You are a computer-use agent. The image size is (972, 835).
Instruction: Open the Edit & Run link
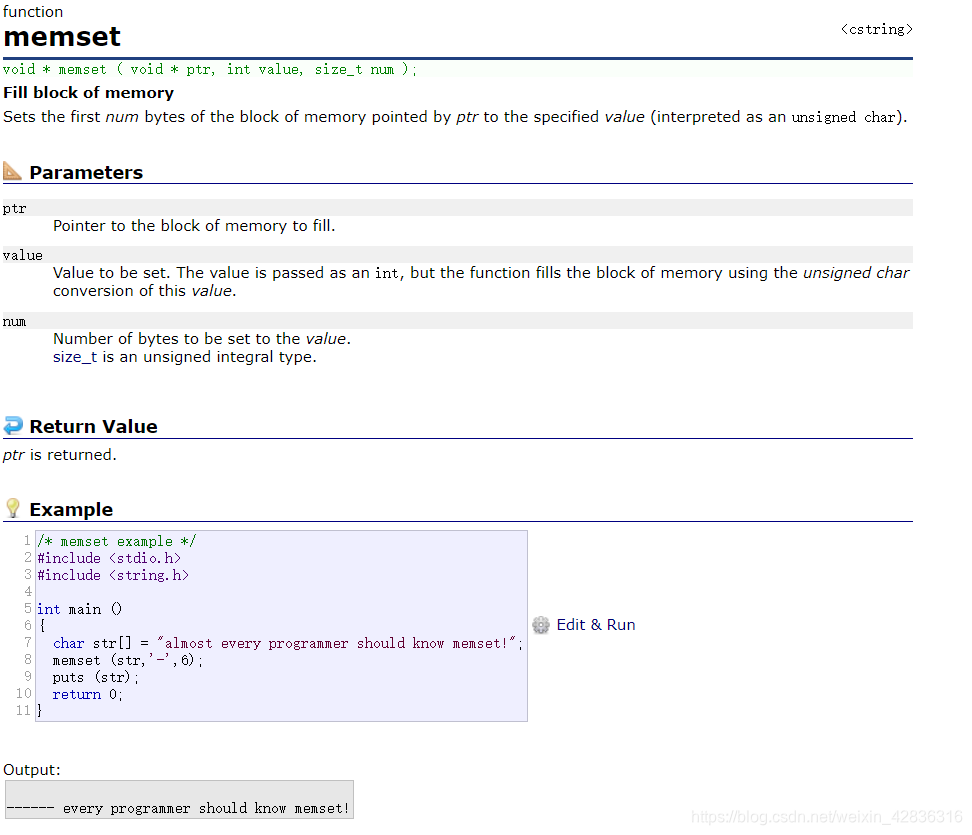pyautogui.click(x=596, y=625)
